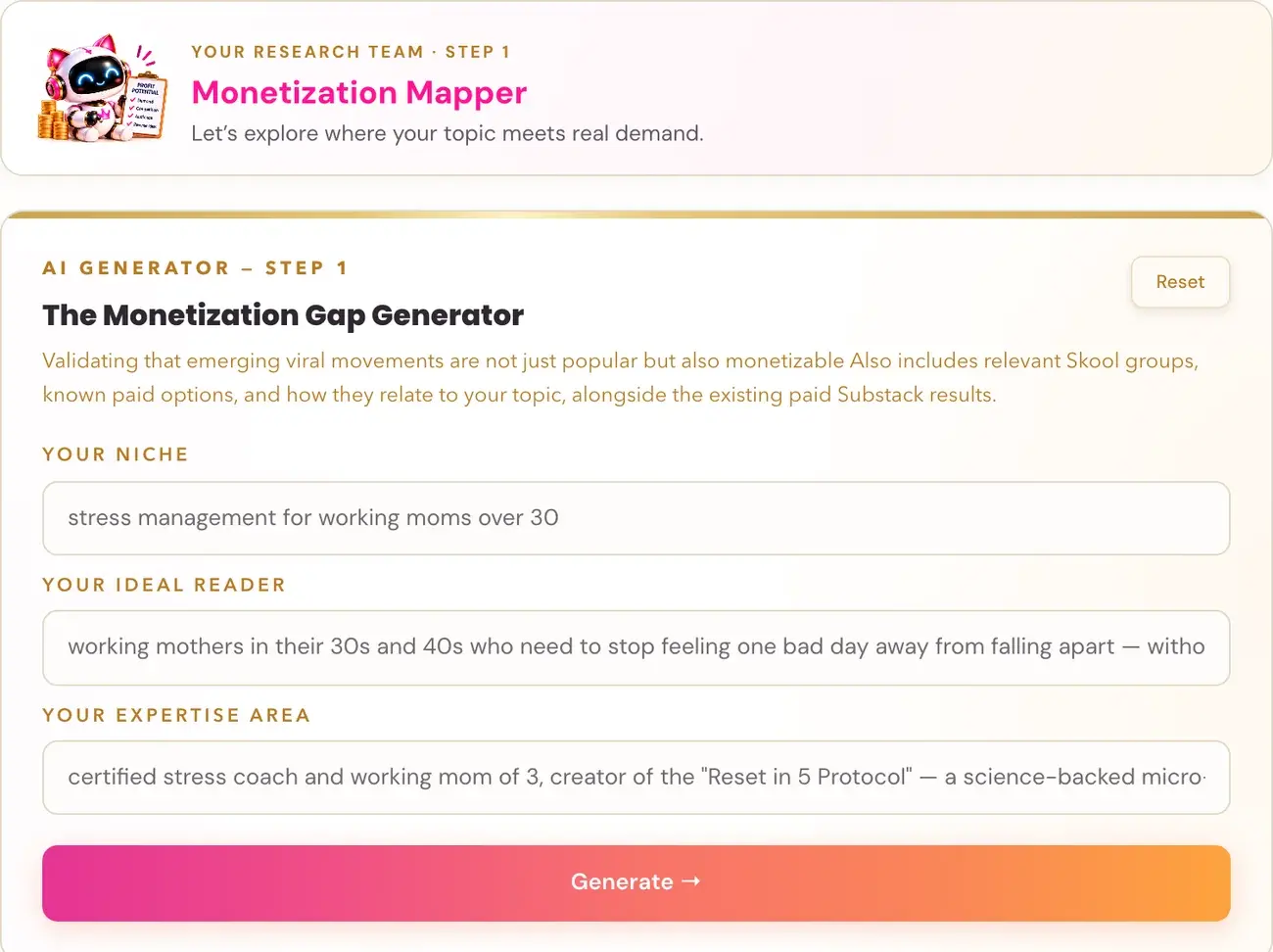The width and height of the screenshot is (1273, 952).
Task: Click the "YOUR RESEARCH TEAM · STEP 1" label
Action: coord(351,52)
